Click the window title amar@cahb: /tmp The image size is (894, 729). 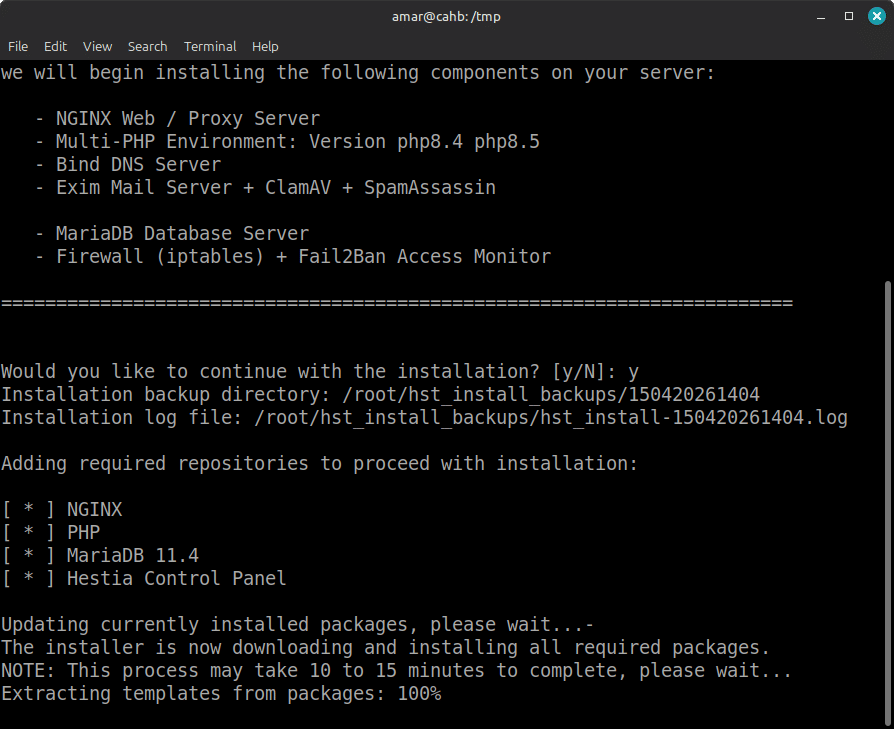click(x=446, y=17)
